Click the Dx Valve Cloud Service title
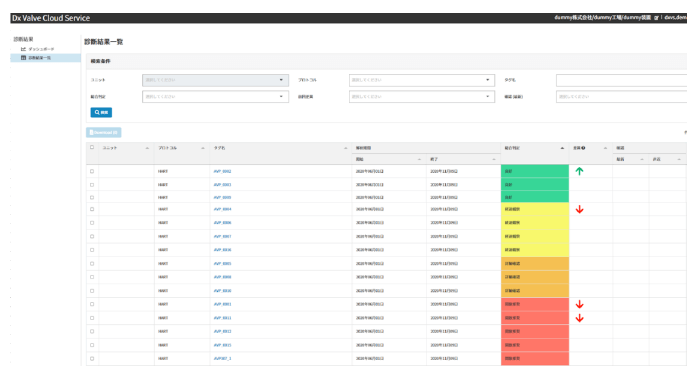Image resolution: width=697 pixels, height=379 pixels. 51,18
